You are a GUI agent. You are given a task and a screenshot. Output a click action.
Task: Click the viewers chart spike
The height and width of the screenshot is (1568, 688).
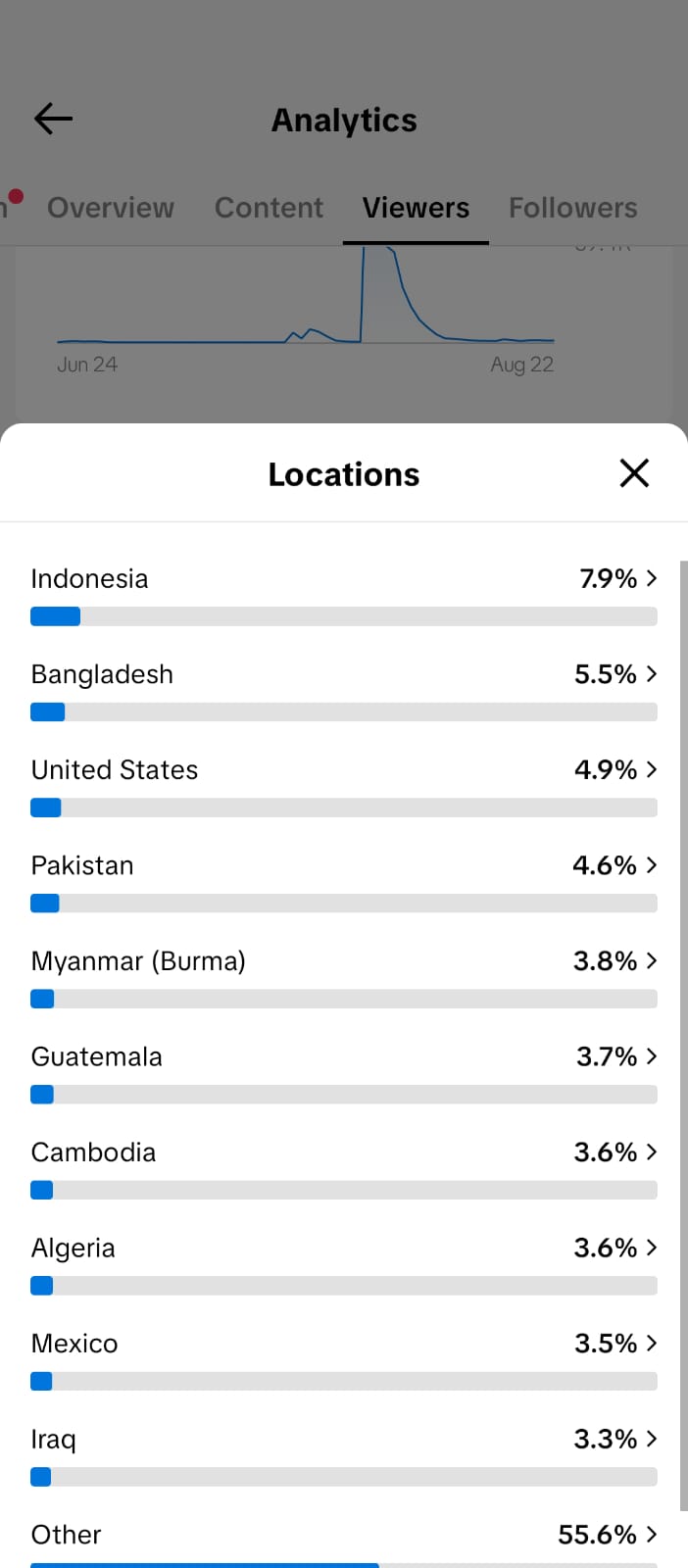[x=378, y=294]
